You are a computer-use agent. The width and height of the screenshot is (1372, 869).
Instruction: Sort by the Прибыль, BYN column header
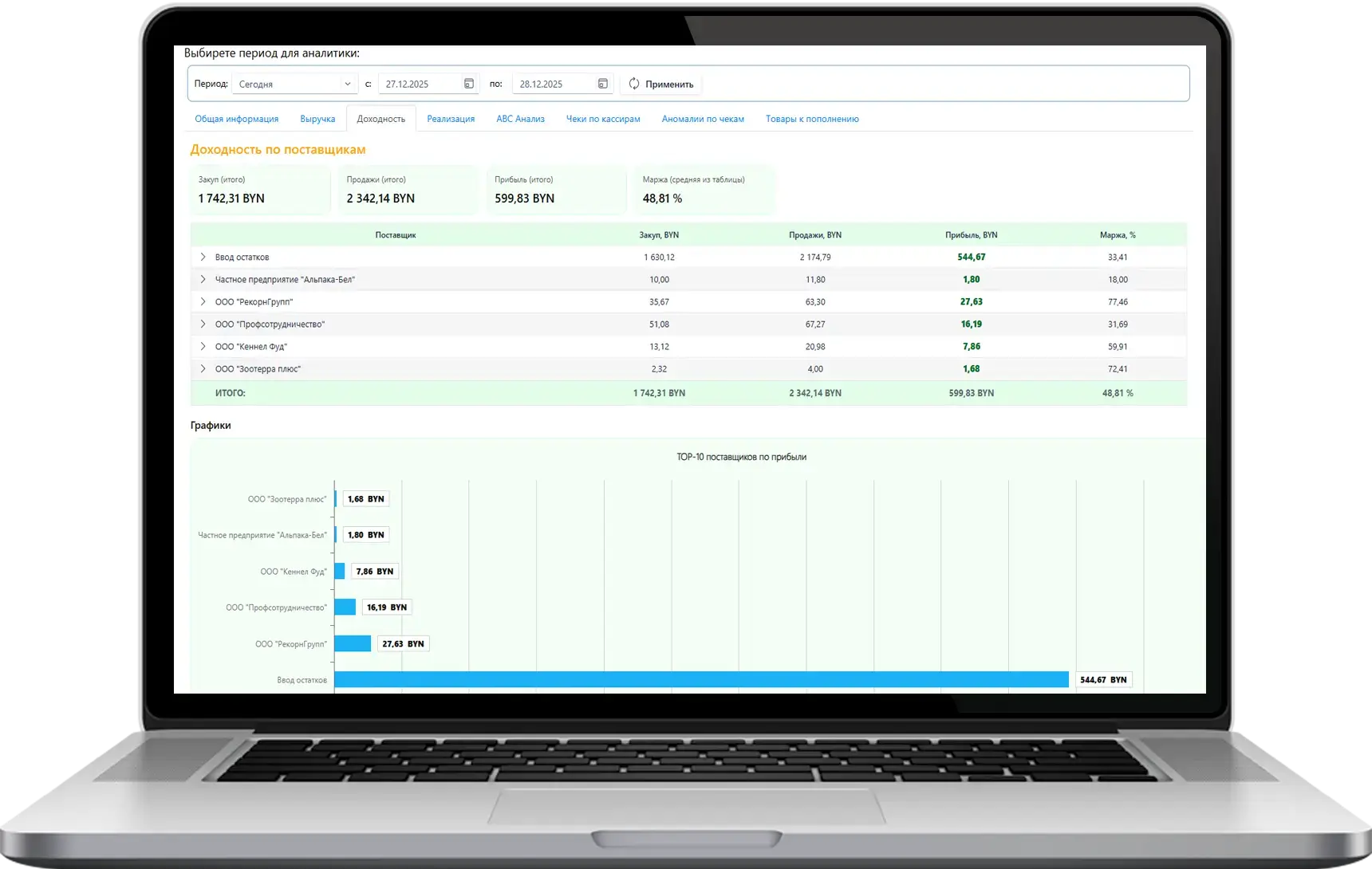971,235
